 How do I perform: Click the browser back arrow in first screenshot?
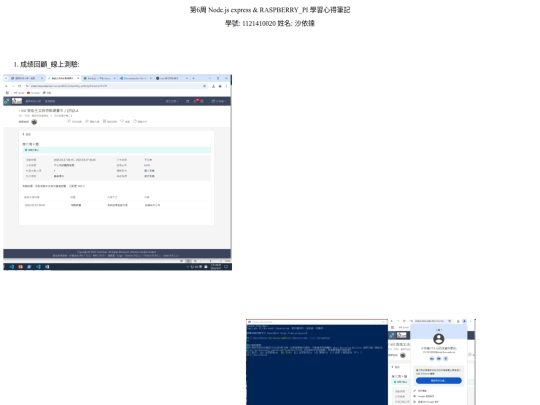point(6,86)
